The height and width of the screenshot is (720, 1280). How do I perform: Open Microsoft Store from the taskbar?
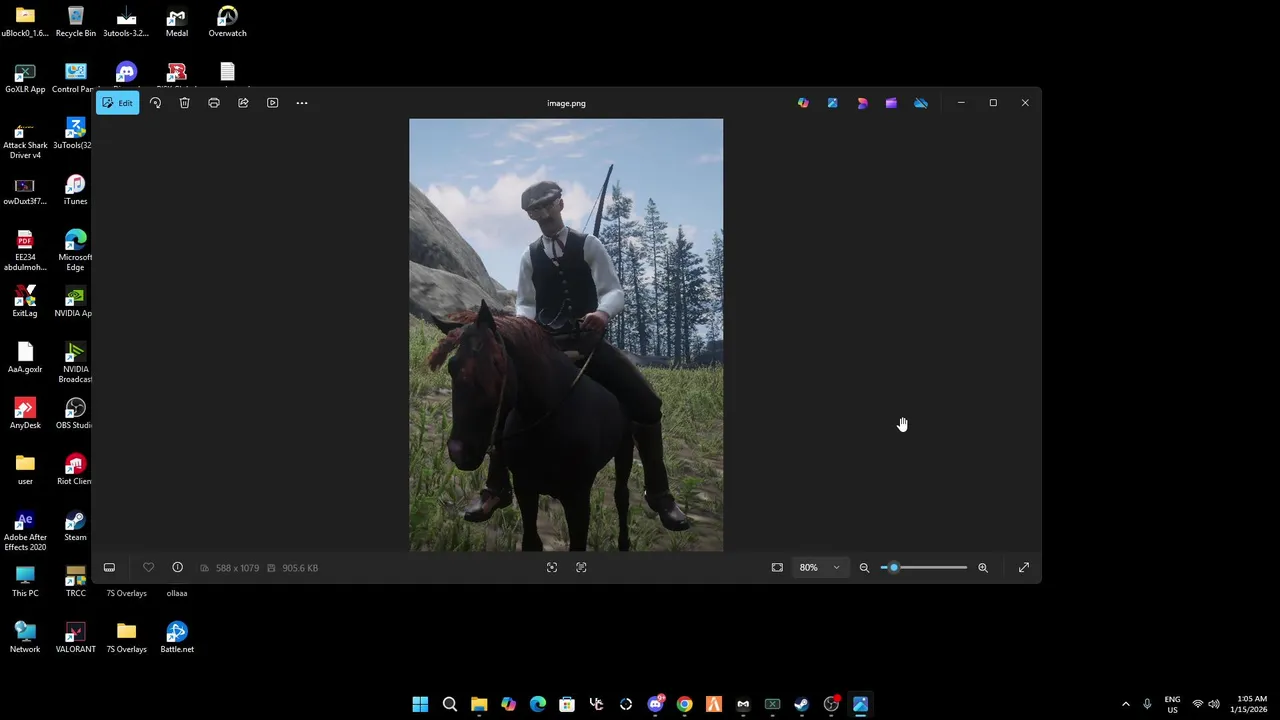point(567,704)
